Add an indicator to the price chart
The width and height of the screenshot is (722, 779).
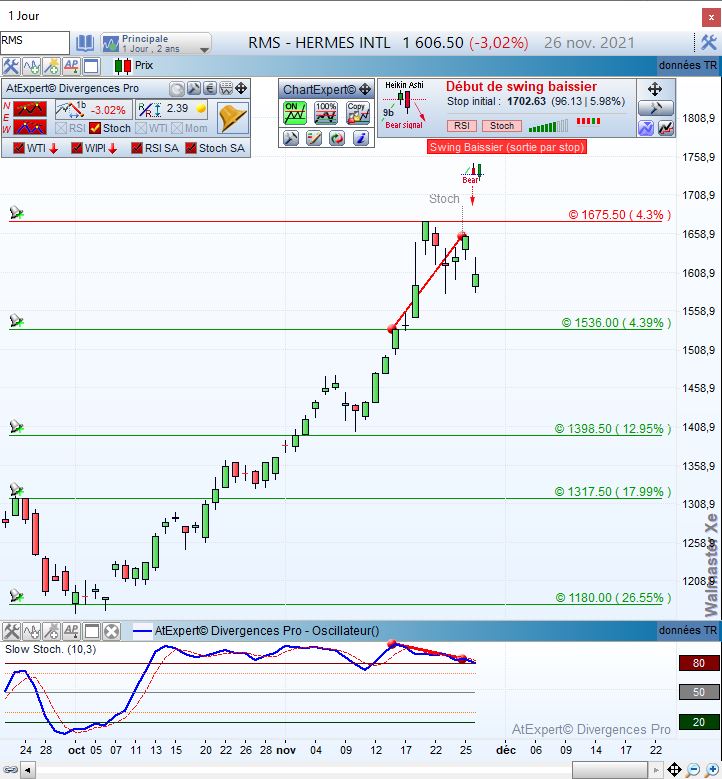tap(31, 66)
